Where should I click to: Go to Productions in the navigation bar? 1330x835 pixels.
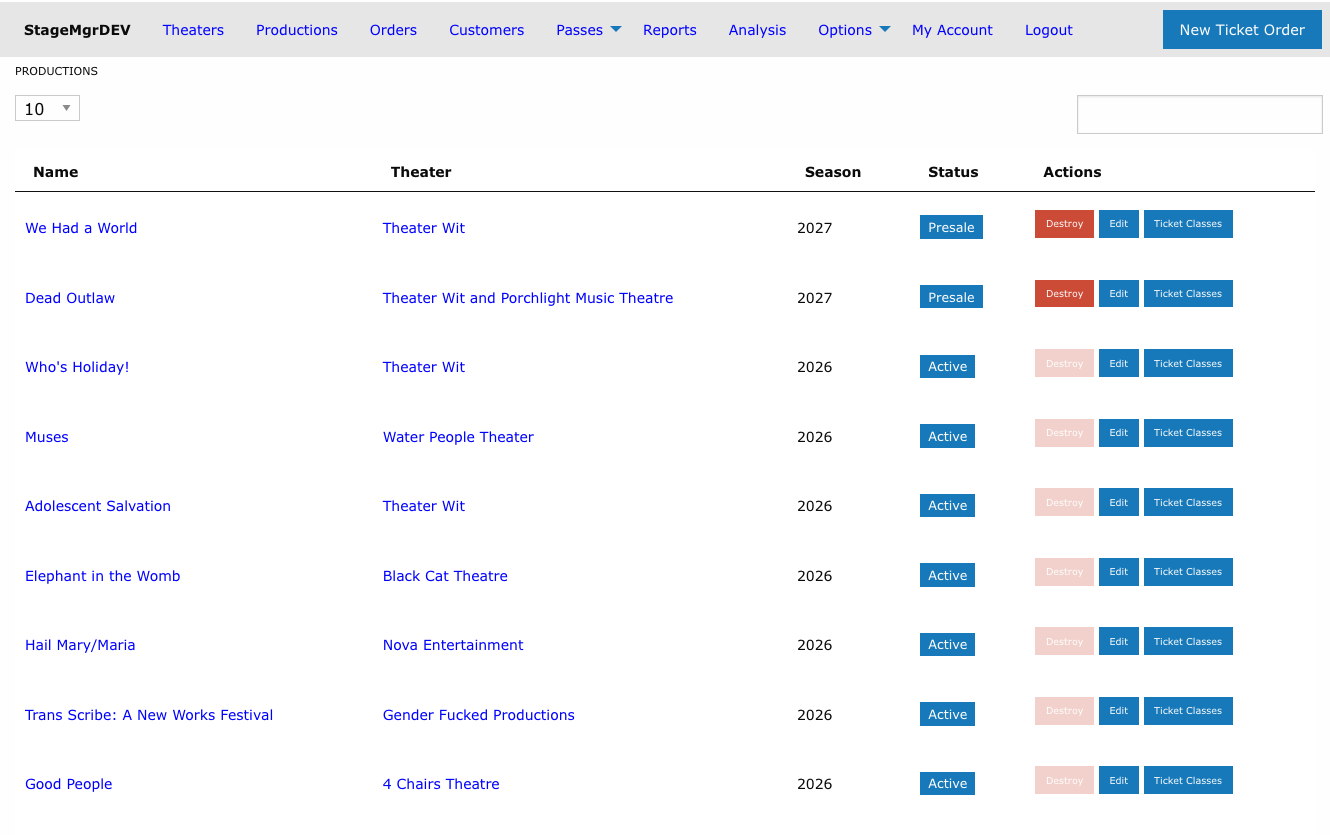(297, 30)
